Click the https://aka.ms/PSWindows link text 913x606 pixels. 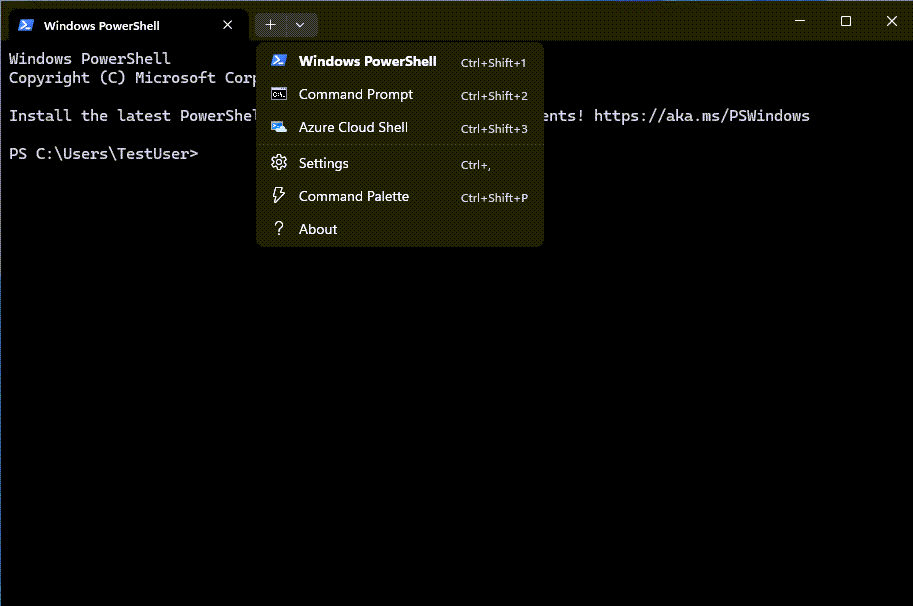click(x=702, y=116)
